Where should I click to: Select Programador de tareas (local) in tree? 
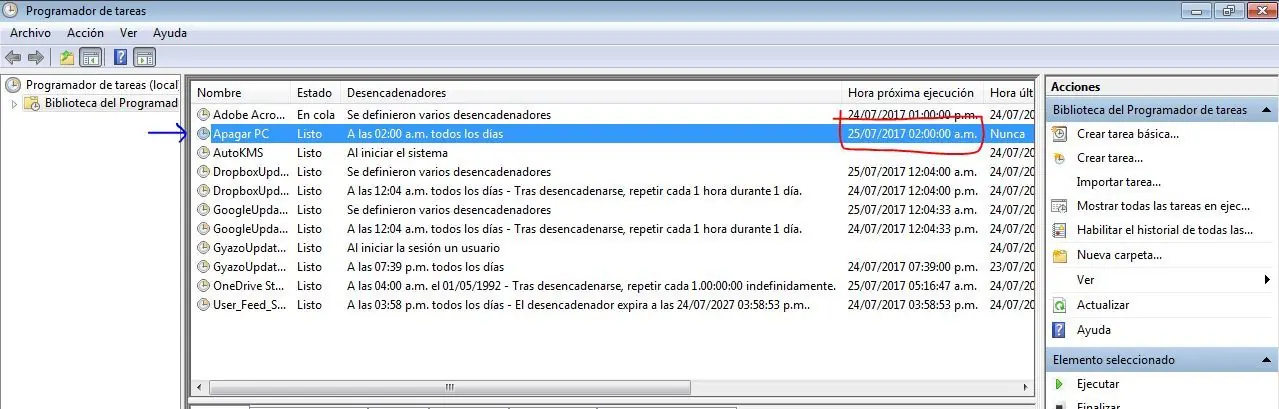pyautogui.click(x=101, y=85)
